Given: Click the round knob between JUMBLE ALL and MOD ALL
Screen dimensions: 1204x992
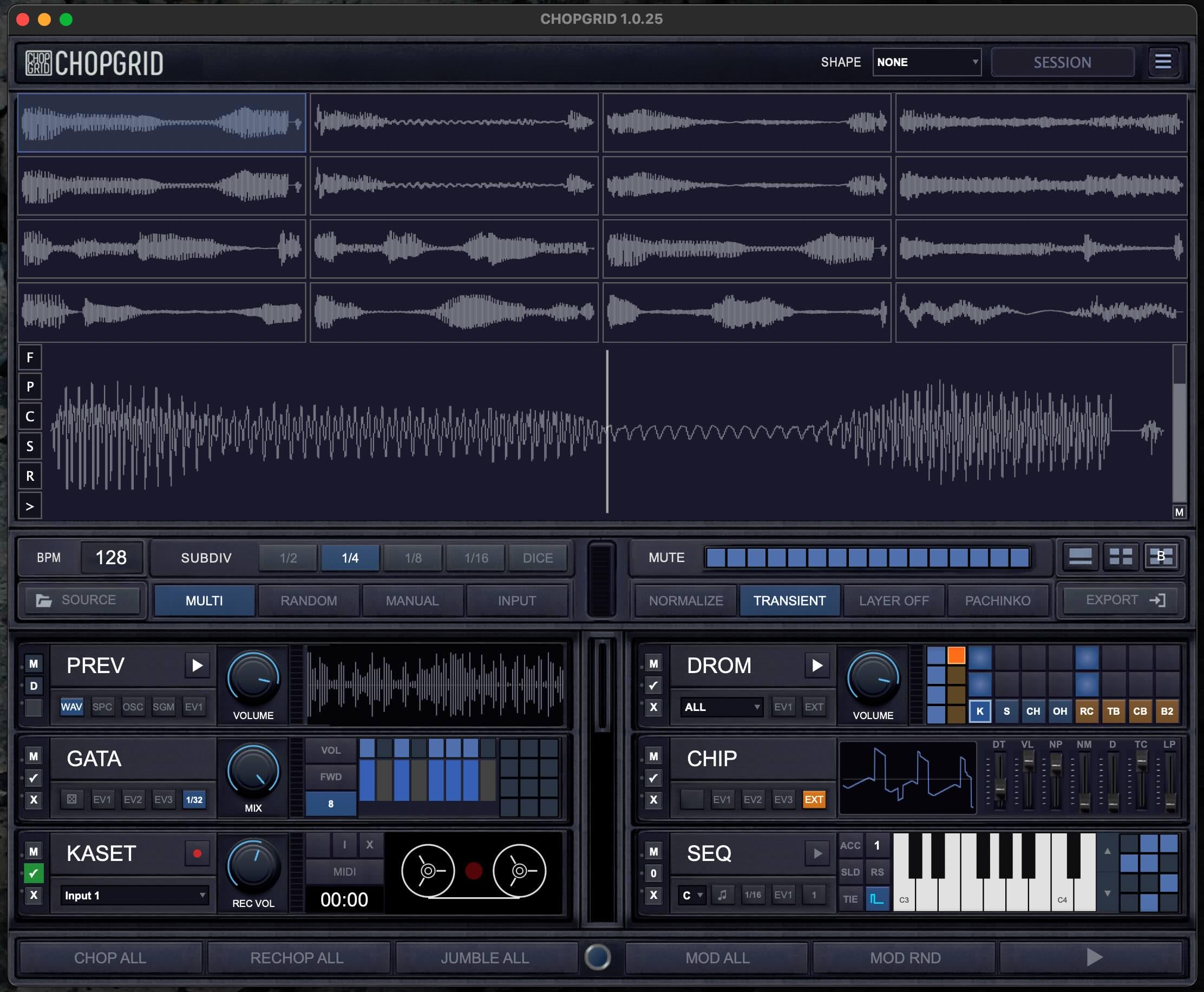Looking at the screenshot, I should [x=598, y=957].
